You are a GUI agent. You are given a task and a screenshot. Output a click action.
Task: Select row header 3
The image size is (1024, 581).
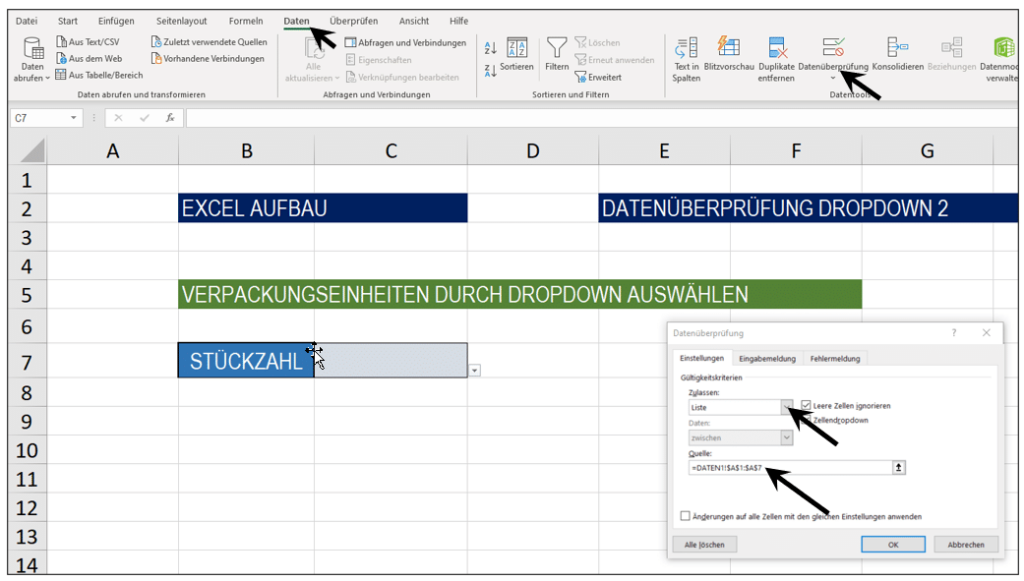[x=27, y=237]
